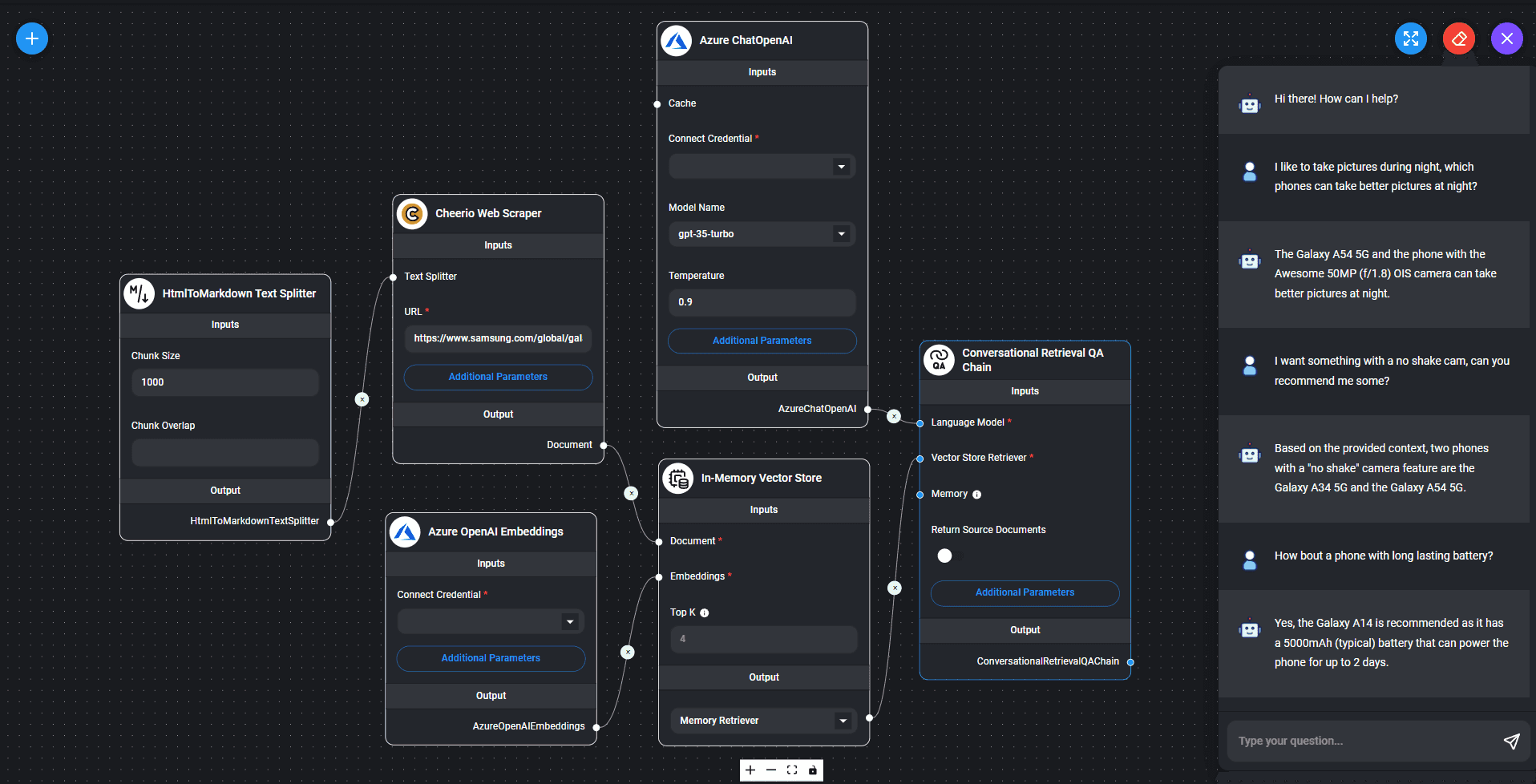Click the 'Azure OpenAI Embeddings' node title
Viewport: 1536px width, 784px height.
(x=495, y=531)
